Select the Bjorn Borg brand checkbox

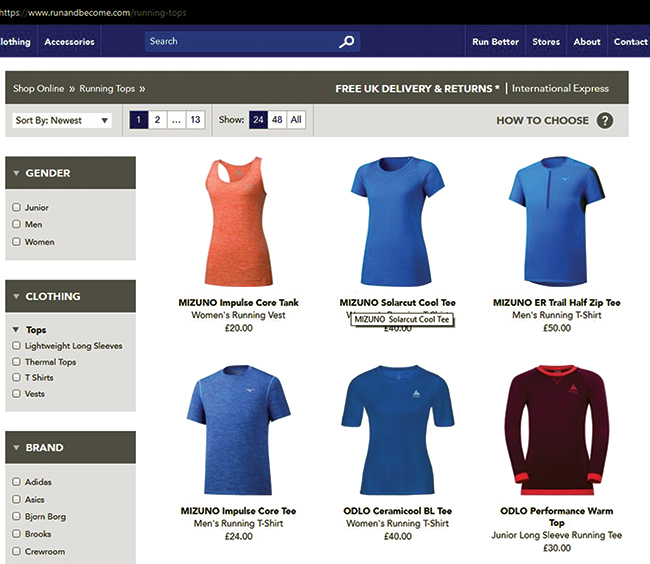click(x=16, y=516)
